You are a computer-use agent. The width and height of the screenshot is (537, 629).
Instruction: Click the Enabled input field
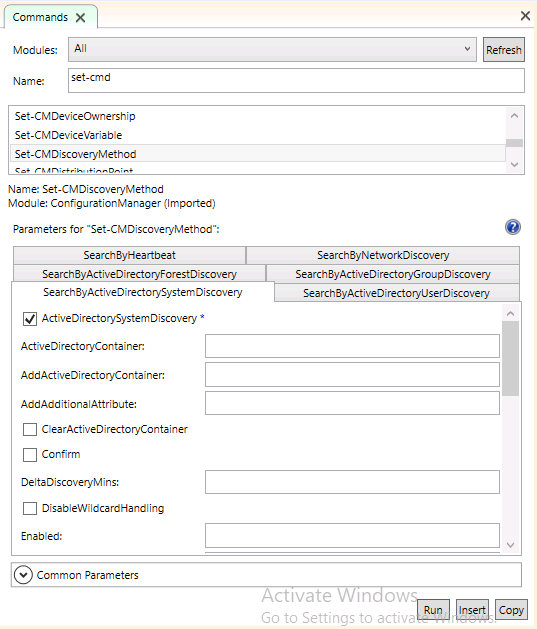coord(352,536)
